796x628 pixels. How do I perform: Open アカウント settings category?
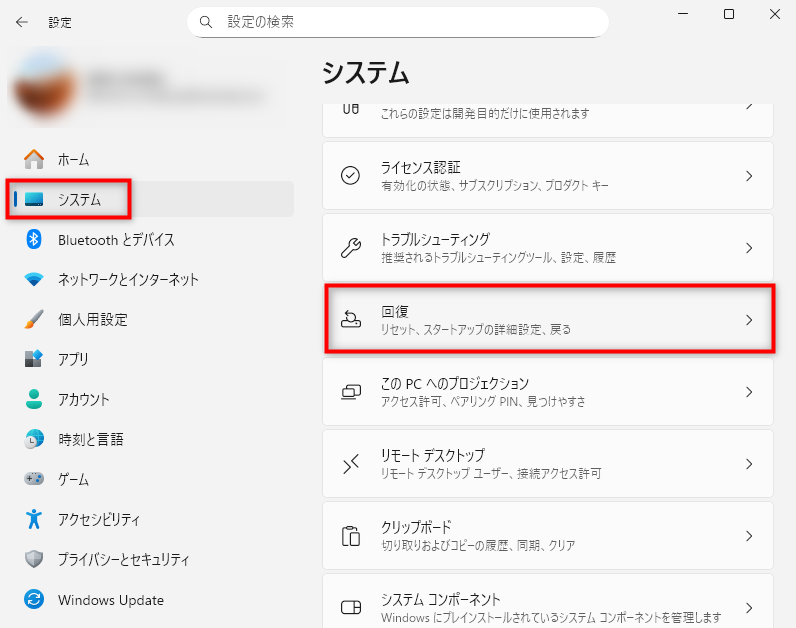click(83, 400)
